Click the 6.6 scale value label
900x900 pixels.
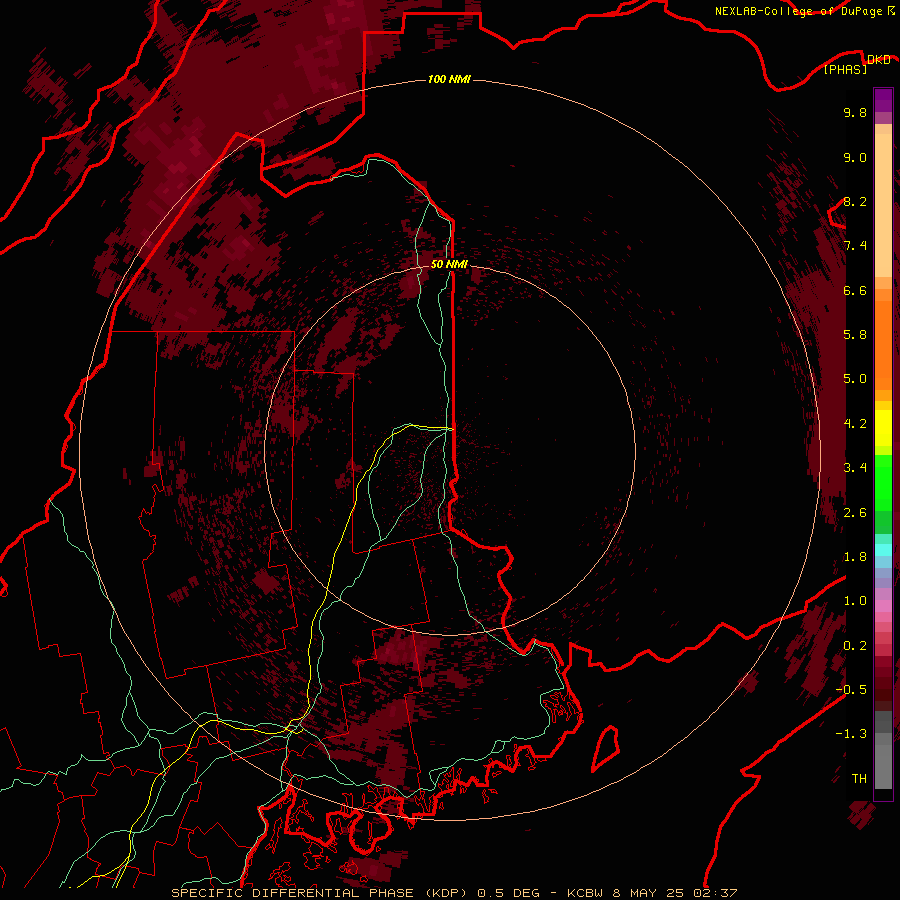855,290
